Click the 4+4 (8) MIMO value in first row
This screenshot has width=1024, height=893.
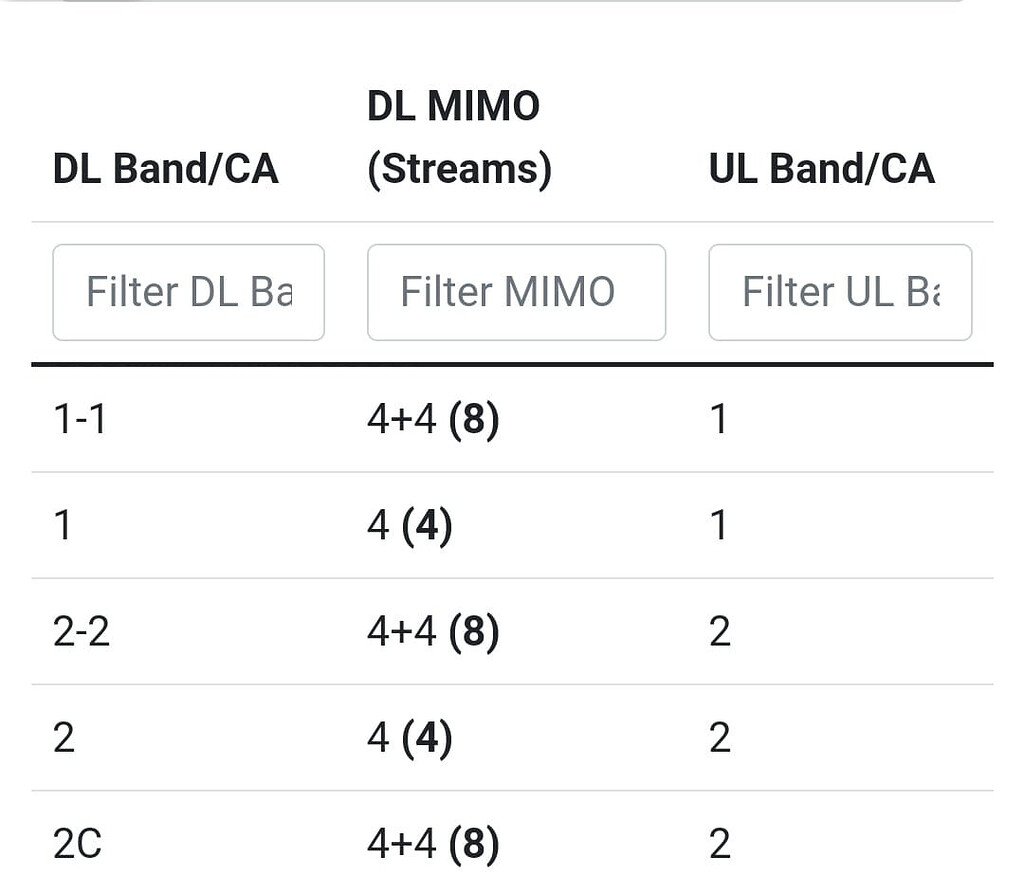click(x=434, y=419)
